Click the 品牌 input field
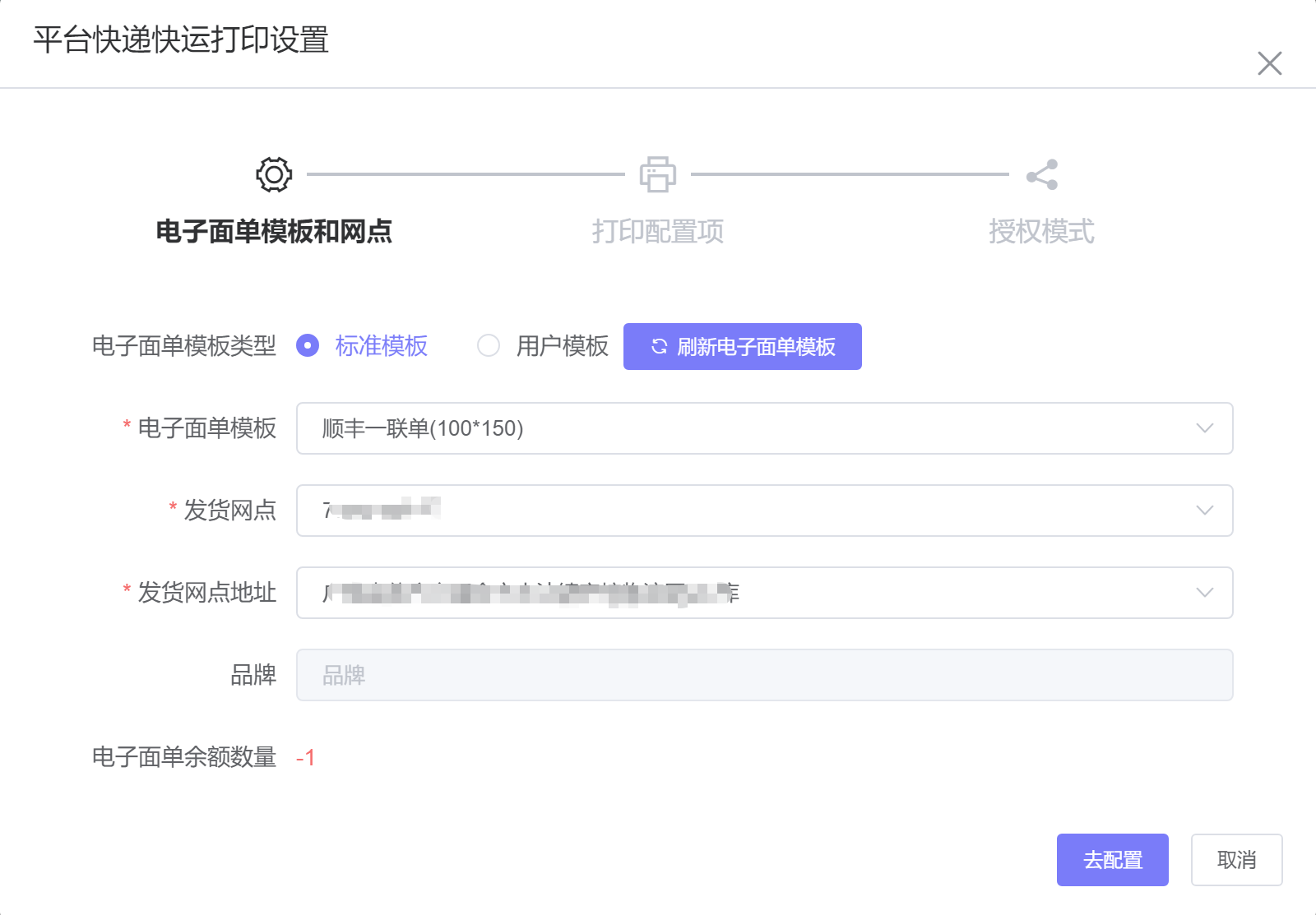This screenshot has height=915, width=1316. (763, 675)
